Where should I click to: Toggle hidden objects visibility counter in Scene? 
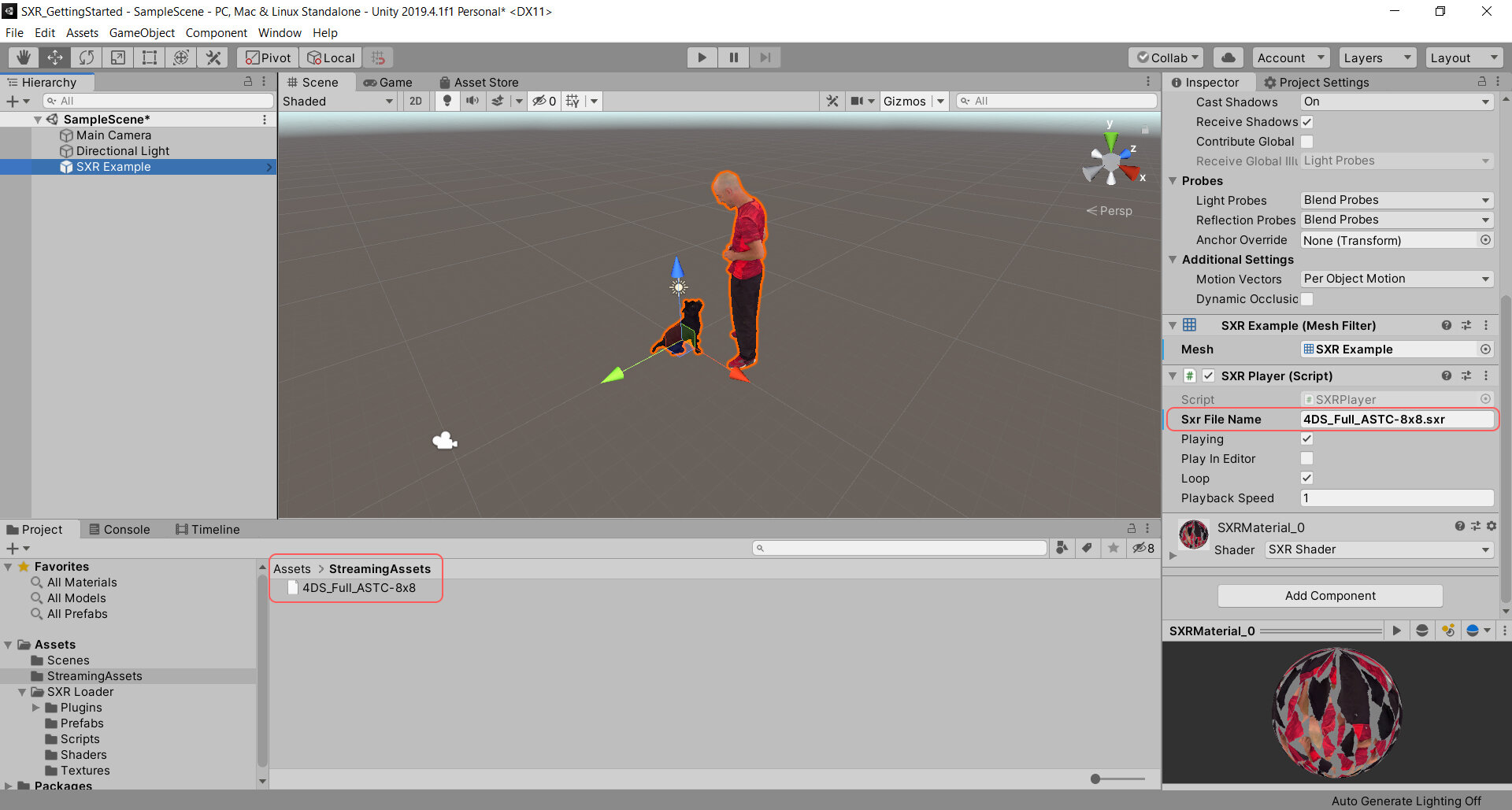coord(544,101)
